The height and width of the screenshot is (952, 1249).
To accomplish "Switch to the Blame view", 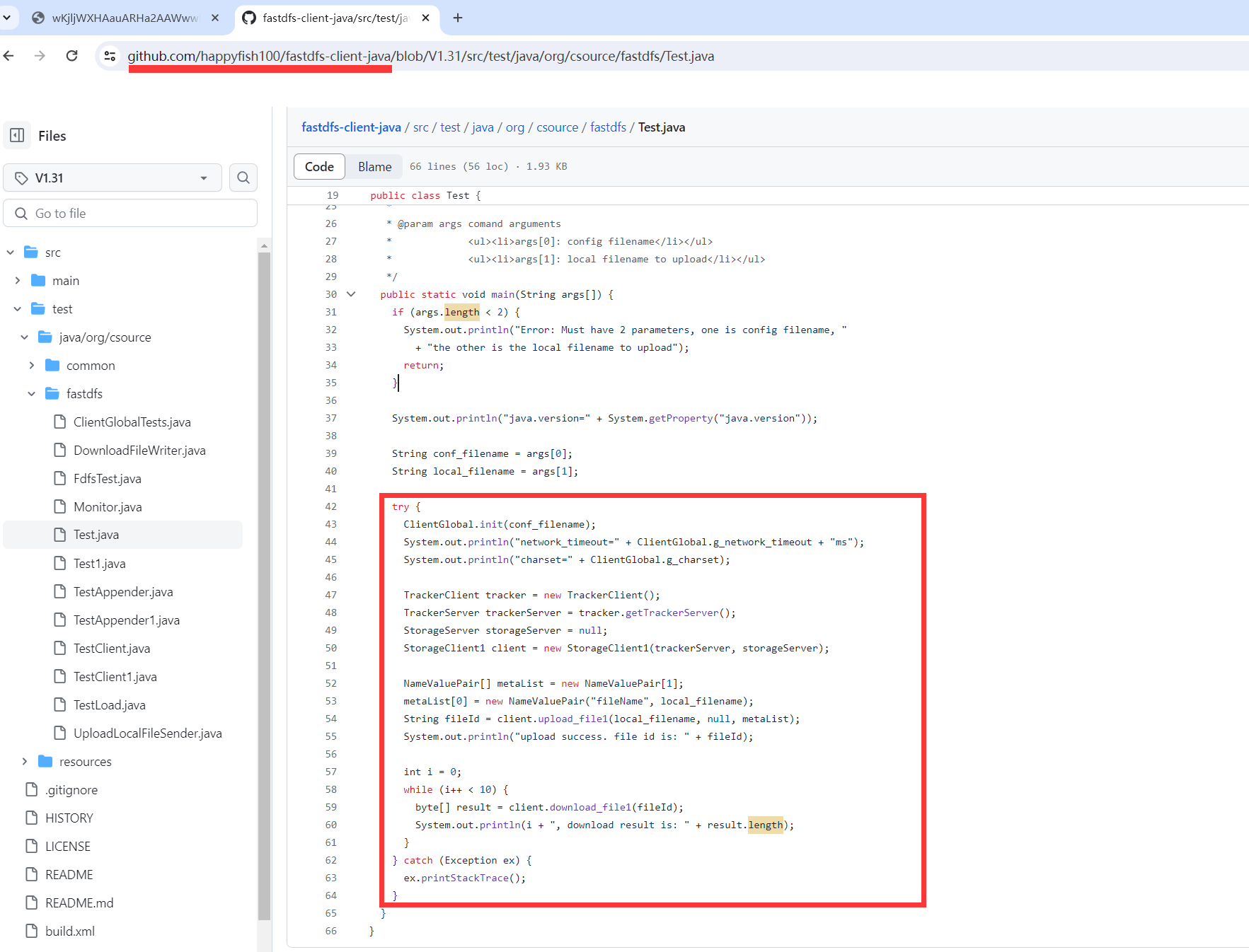I will (374, 167).
